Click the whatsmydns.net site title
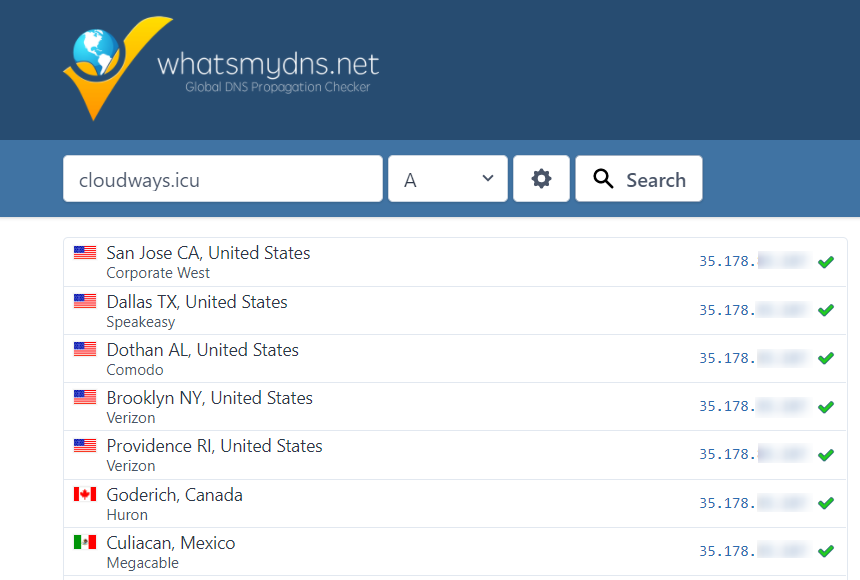The image size is (860, 580). [x=268, y=64]
